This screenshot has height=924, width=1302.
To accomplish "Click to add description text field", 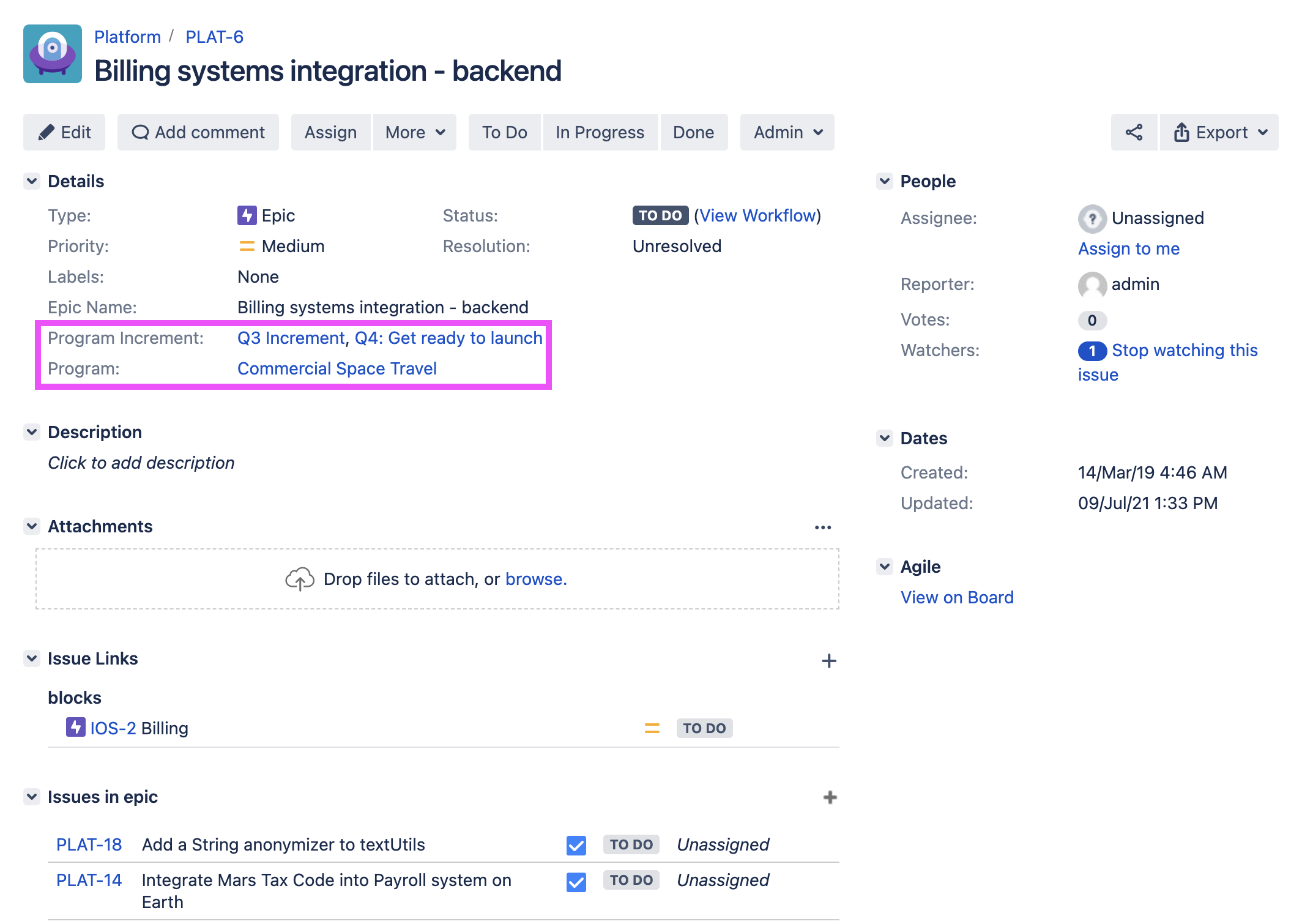I will [141, 463].
